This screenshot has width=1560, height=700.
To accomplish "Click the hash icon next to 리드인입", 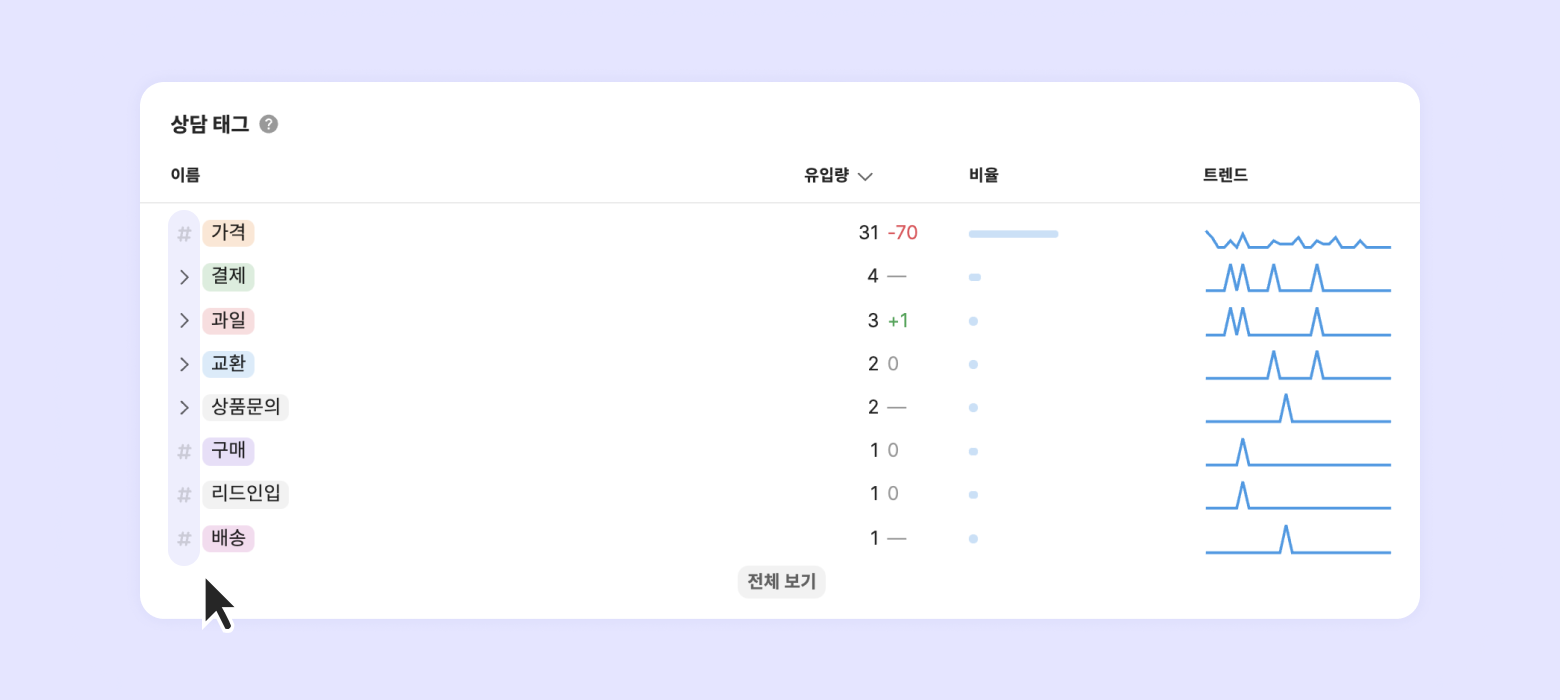I will (184, 495).
